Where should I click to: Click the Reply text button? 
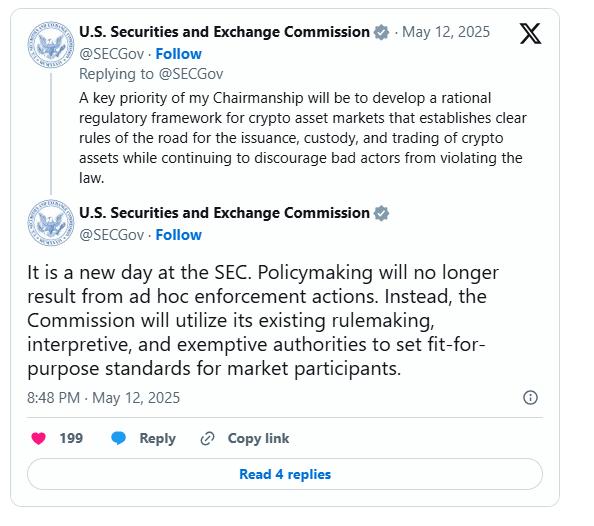point(158,438)
